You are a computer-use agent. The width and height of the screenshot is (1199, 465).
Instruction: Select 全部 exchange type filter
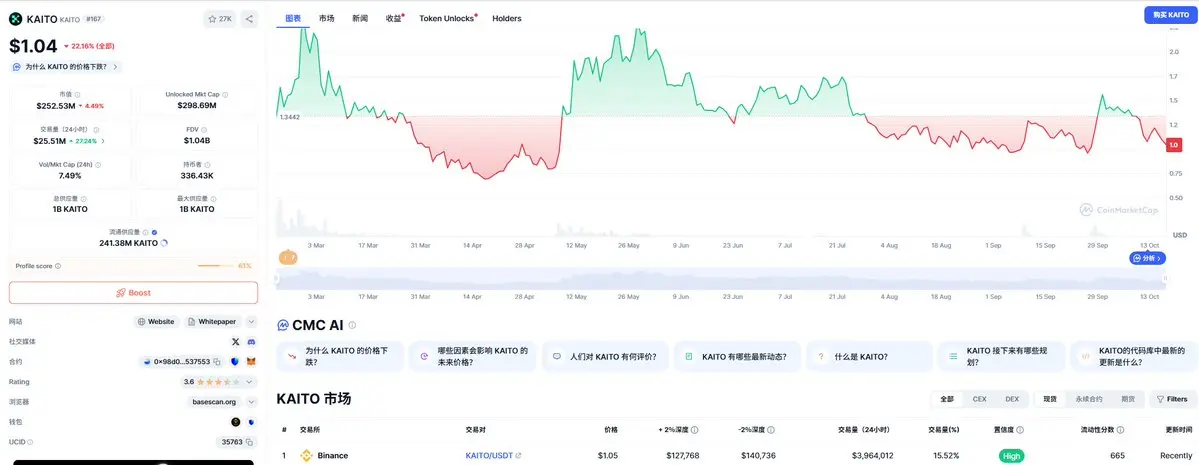[947, 399]
